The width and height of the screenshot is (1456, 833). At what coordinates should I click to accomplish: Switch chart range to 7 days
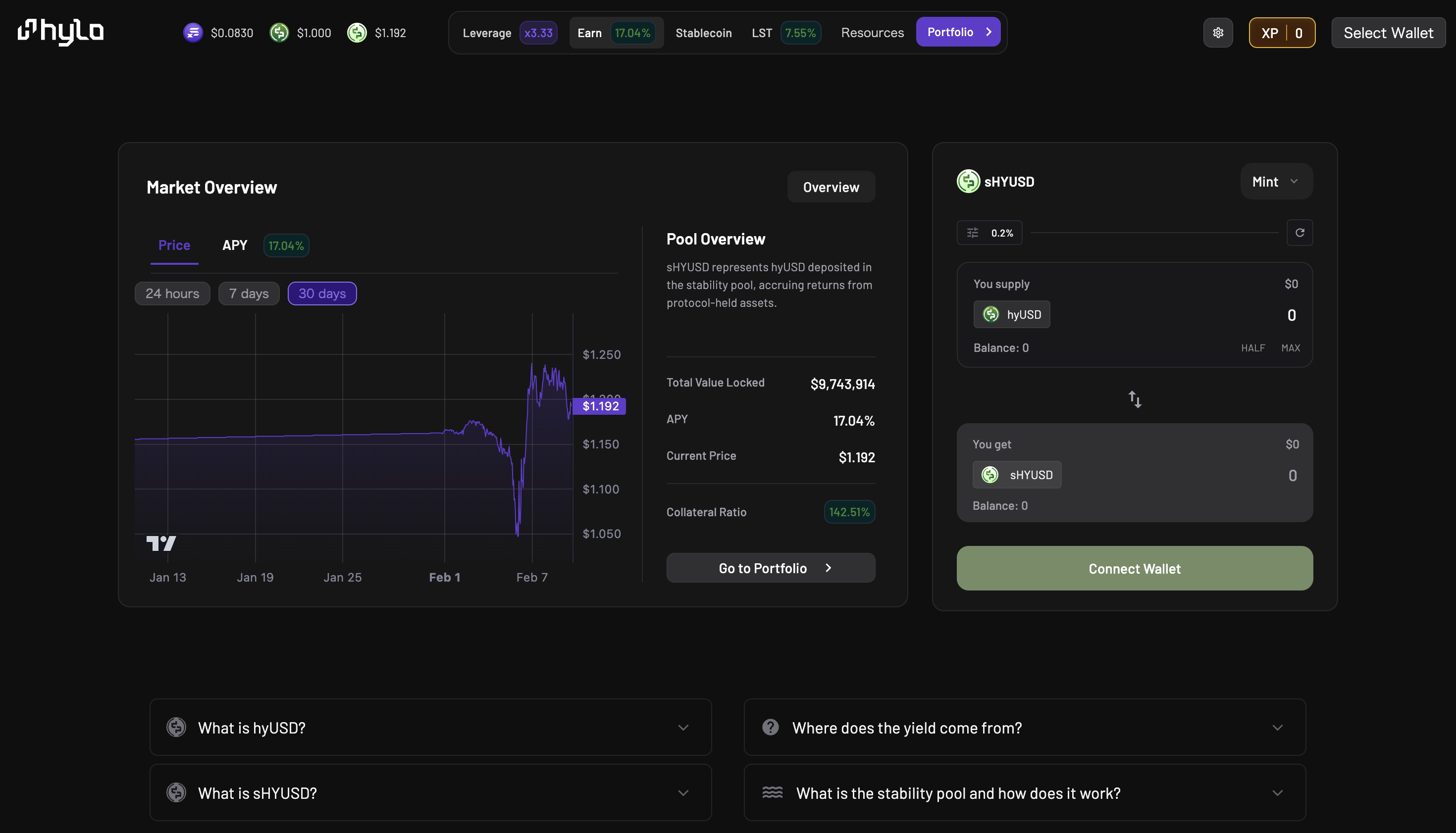(x=249, y=294)
